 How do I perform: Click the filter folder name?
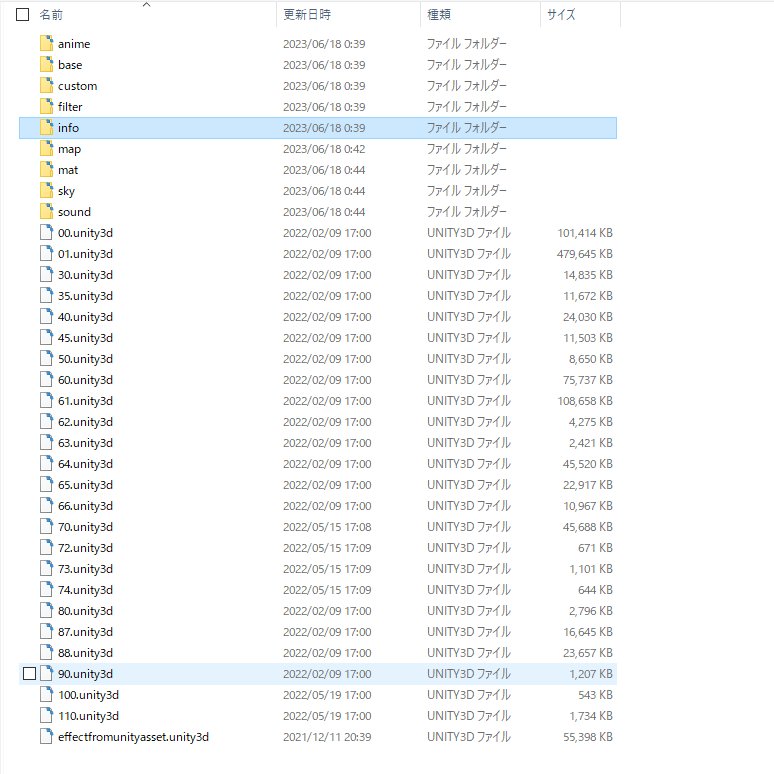click(70, 107)
